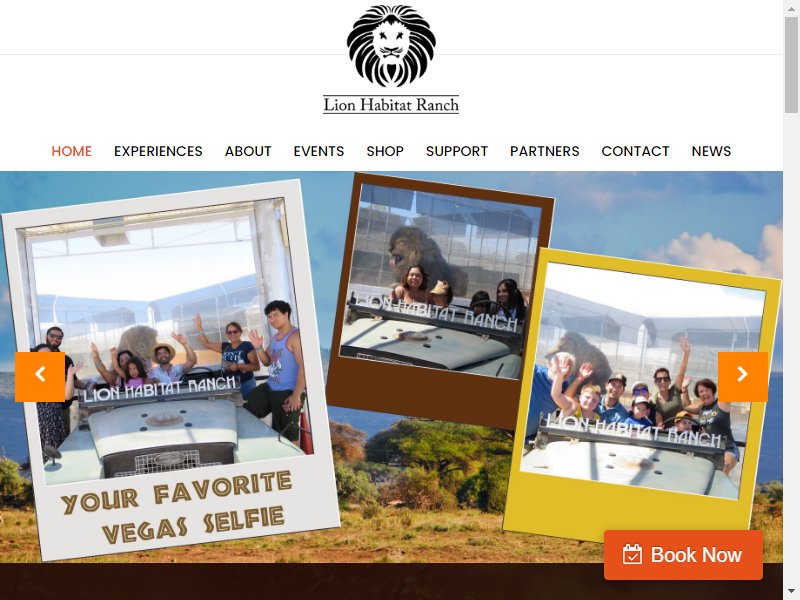Open the Experiences menu
The height and width of the screenshot is (600, 800).
158,151
